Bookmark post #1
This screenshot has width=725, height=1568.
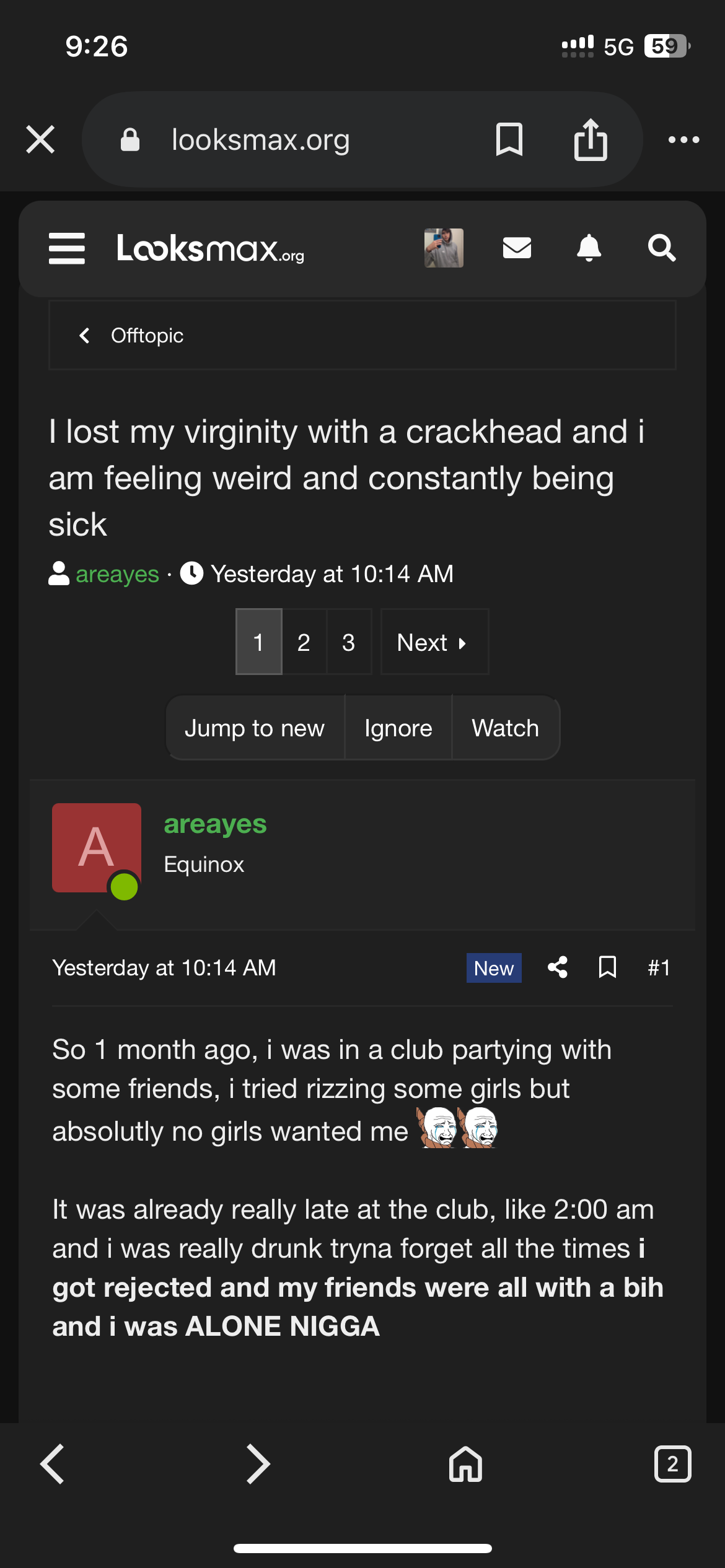point(607,967)
